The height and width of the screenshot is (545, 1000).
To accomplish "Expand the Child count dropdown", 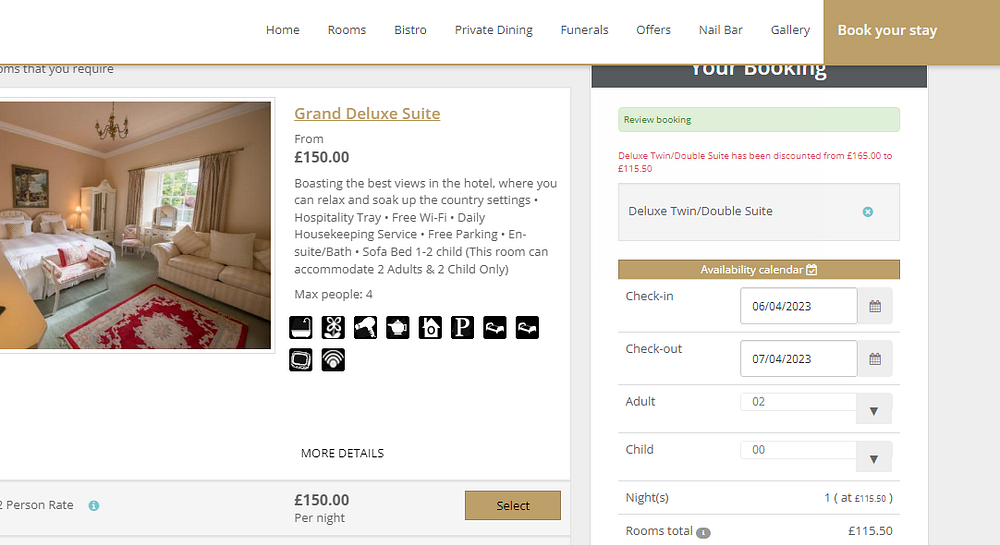I will point(874,457).
